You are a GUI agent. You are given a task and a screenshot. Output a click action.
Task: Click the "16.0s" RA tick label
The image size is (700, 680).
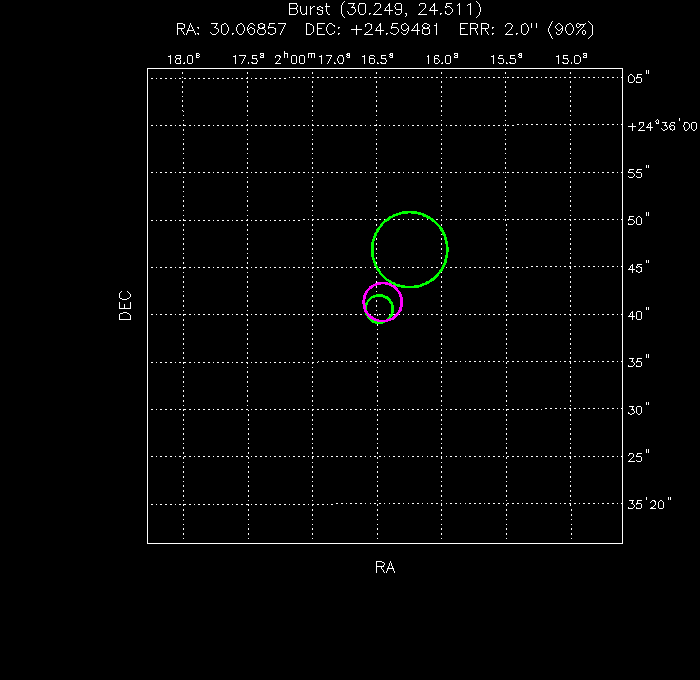(x=442, y=59)
